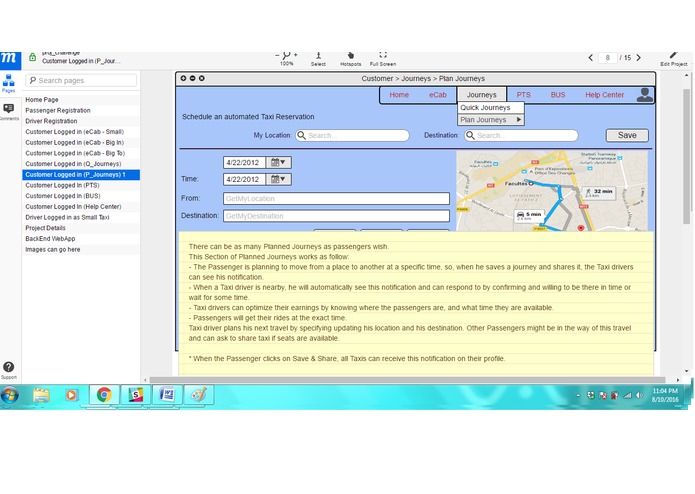Open Driver Registration page

click(81, 121)
